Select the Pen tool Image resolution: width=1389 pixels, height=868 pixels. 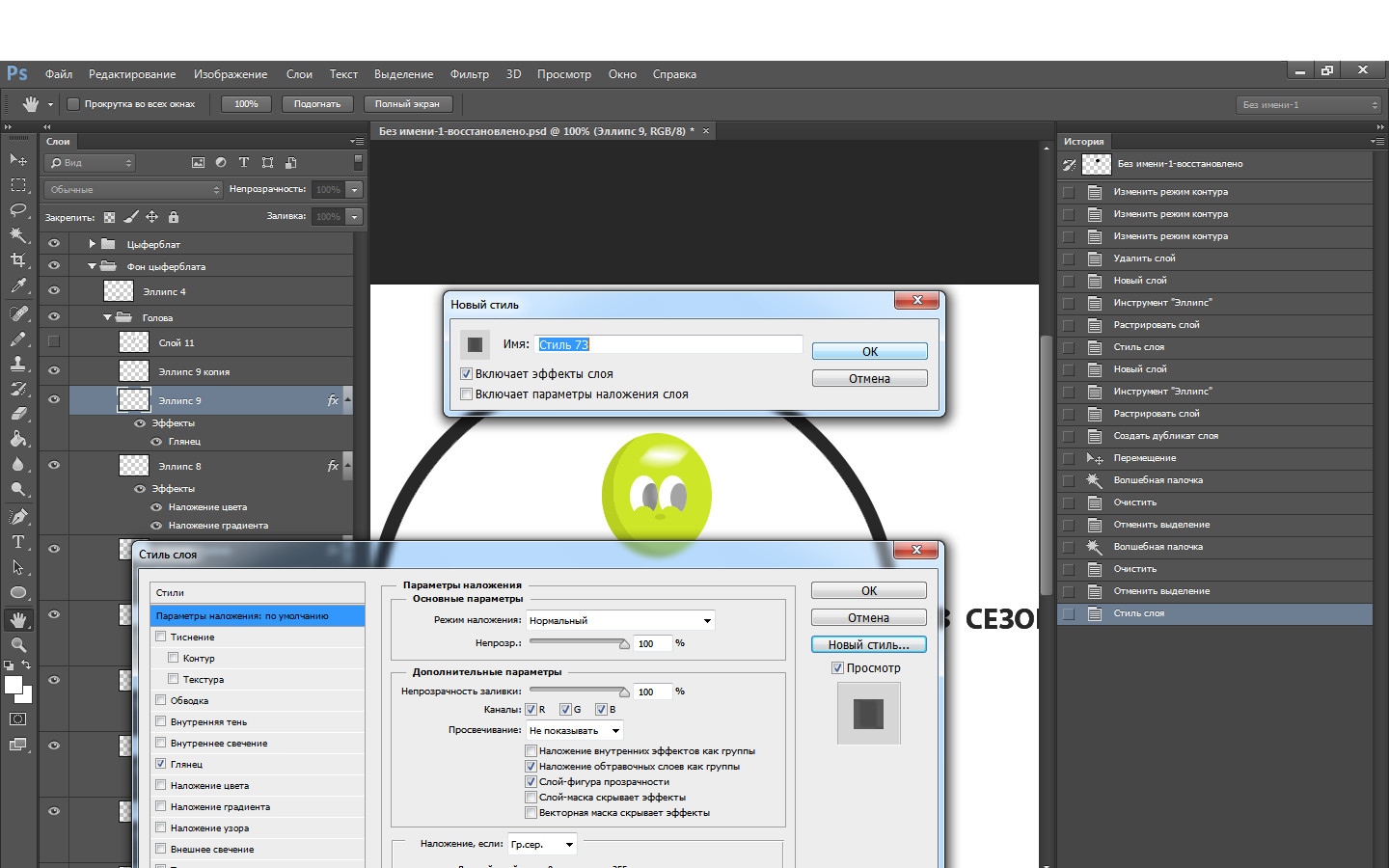pyautogui.click(x=18, y=517)
